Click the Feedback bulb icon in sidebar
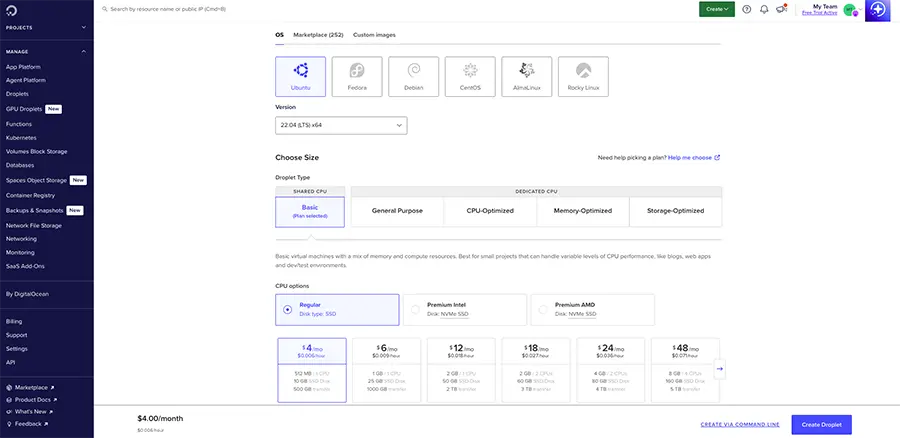Screen dimensions: 900x438 [x=9, y=424]
